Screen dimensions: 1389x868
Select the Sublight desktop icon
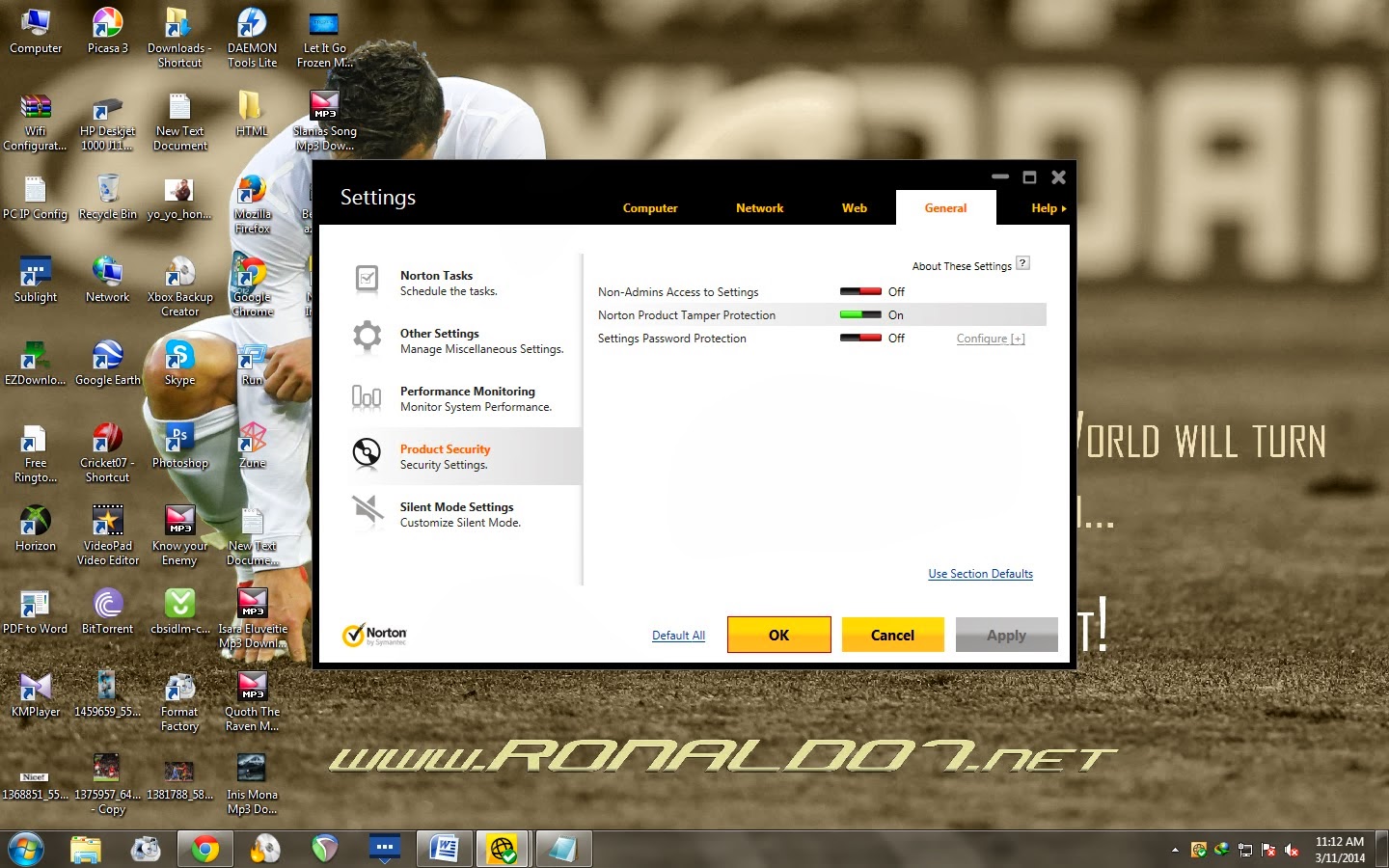36,281
